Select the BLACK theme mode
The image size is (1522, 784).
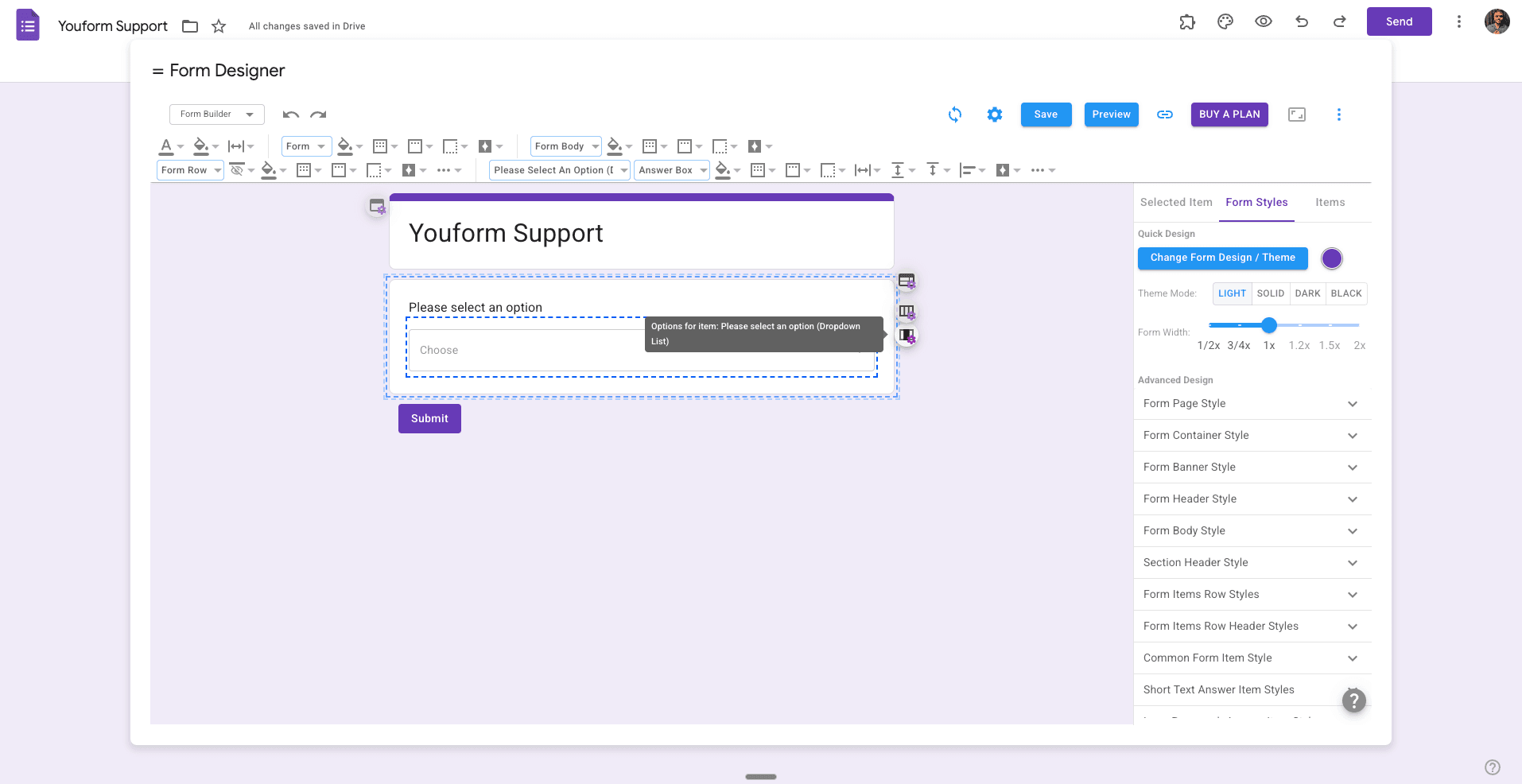1345,293
